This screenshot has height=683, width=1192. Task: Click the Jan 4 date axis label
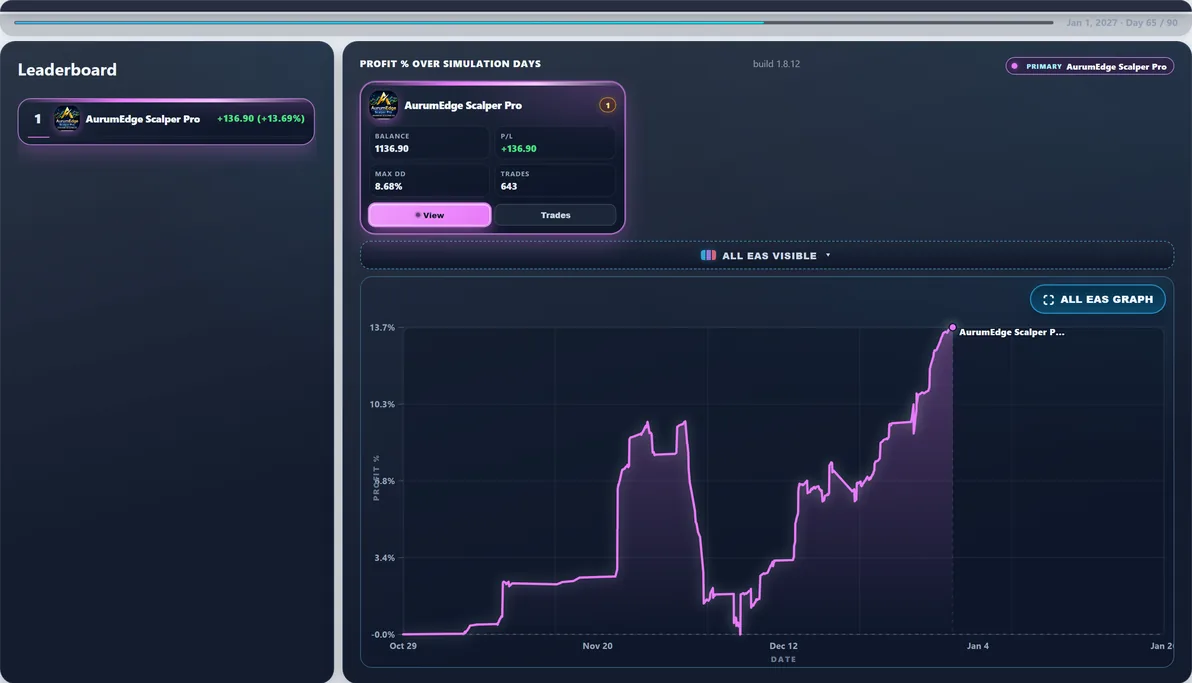[978, 646]
